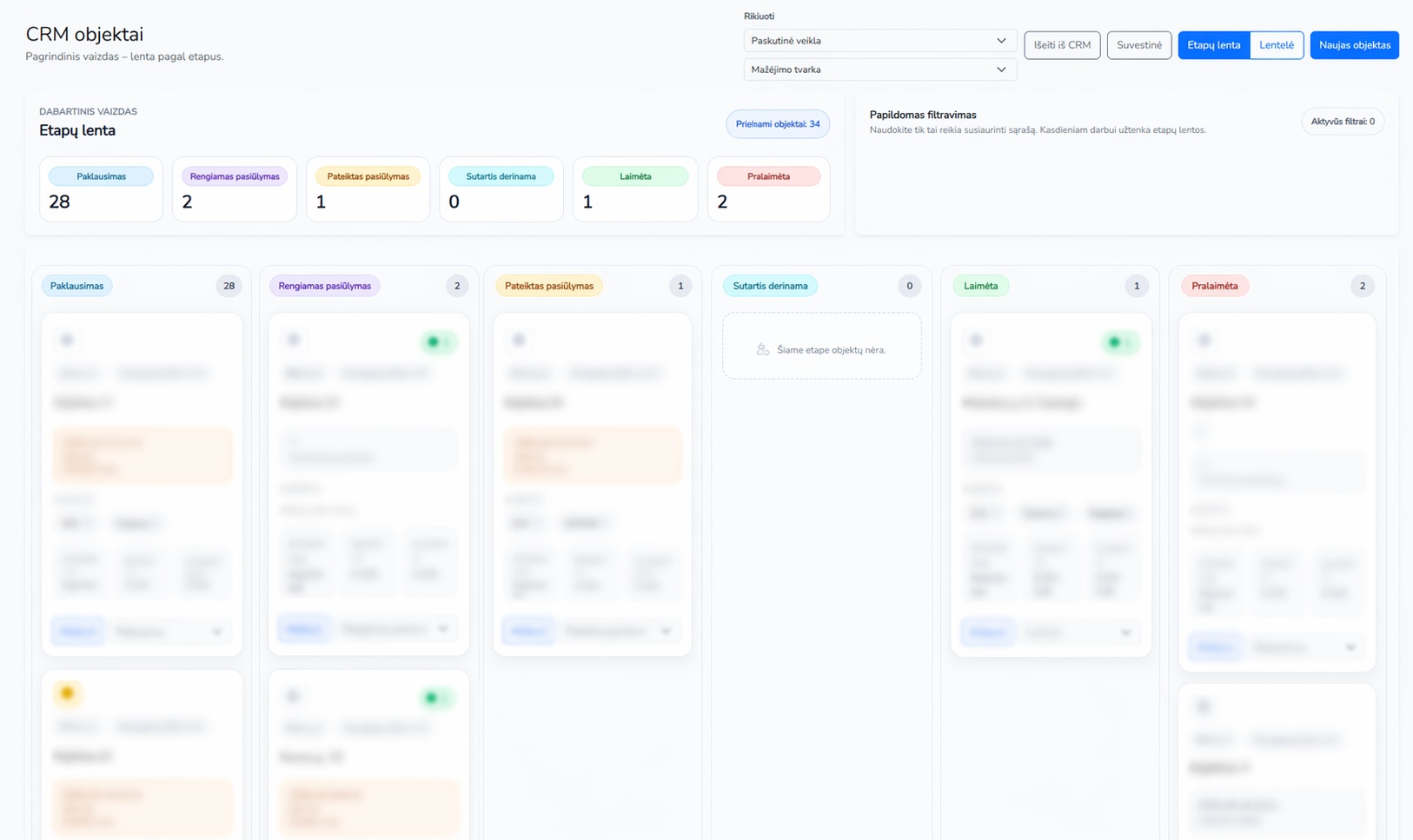The width and height of the screenshot is (1413, 840).
Task: Open stage dropdown on first Paklausimas card
Action: click(169, 632)
